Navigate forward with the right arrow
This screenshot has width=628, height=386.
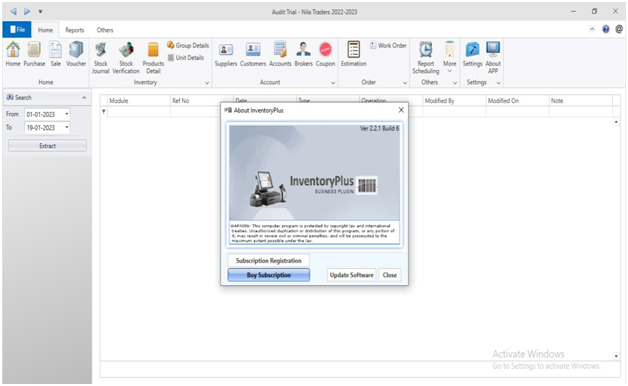click(26, 11)
